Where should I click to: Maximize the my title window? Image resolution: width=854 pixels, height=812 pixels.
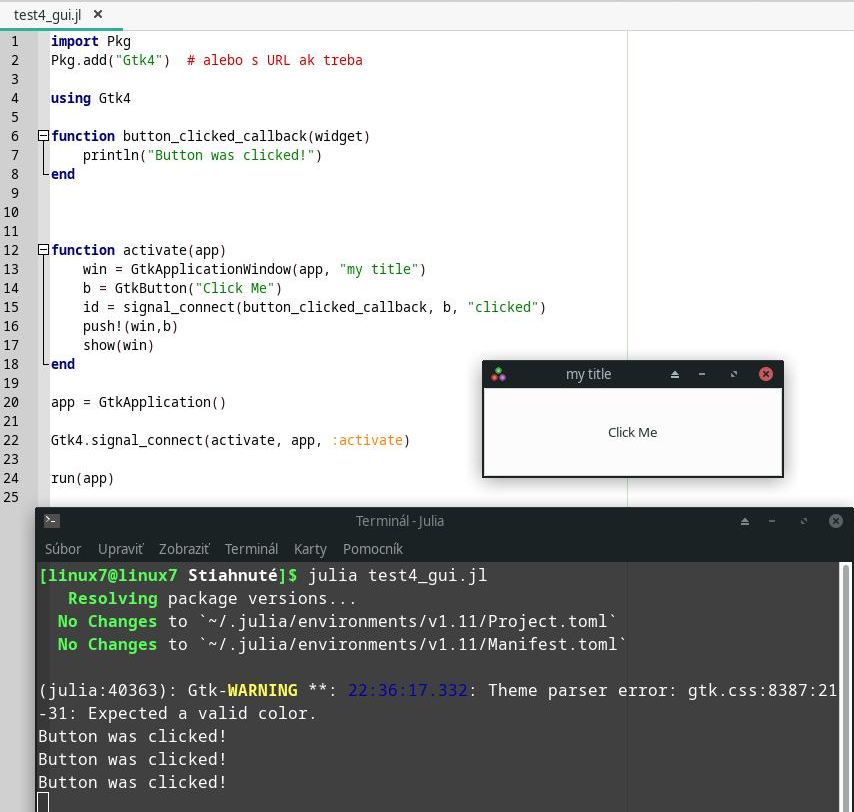(x=734, y=374)
